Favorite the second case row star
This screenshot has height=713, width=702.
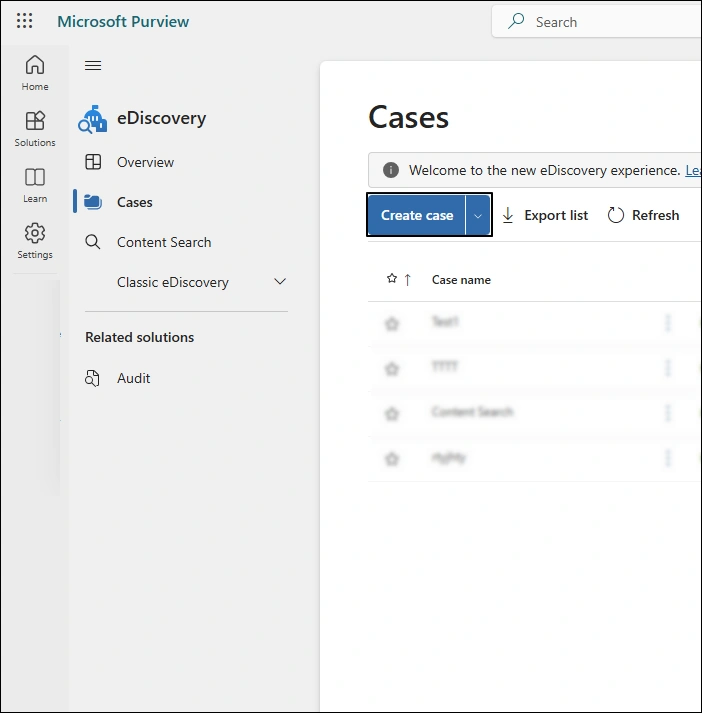(x=391, y=368)
